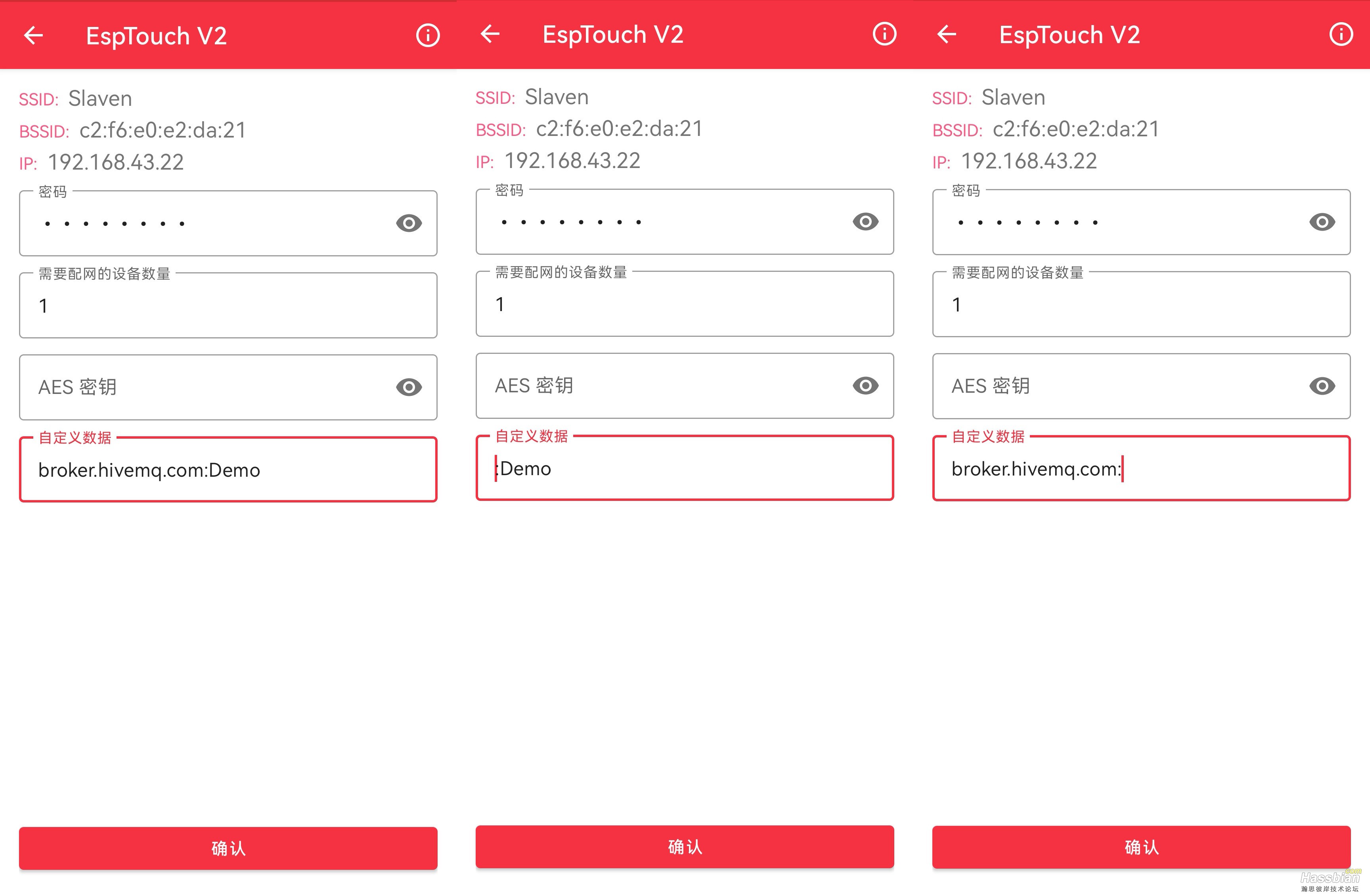Tap the 确认 button in the right screen
The image size is (1370, 896).
pos(1141,847)
